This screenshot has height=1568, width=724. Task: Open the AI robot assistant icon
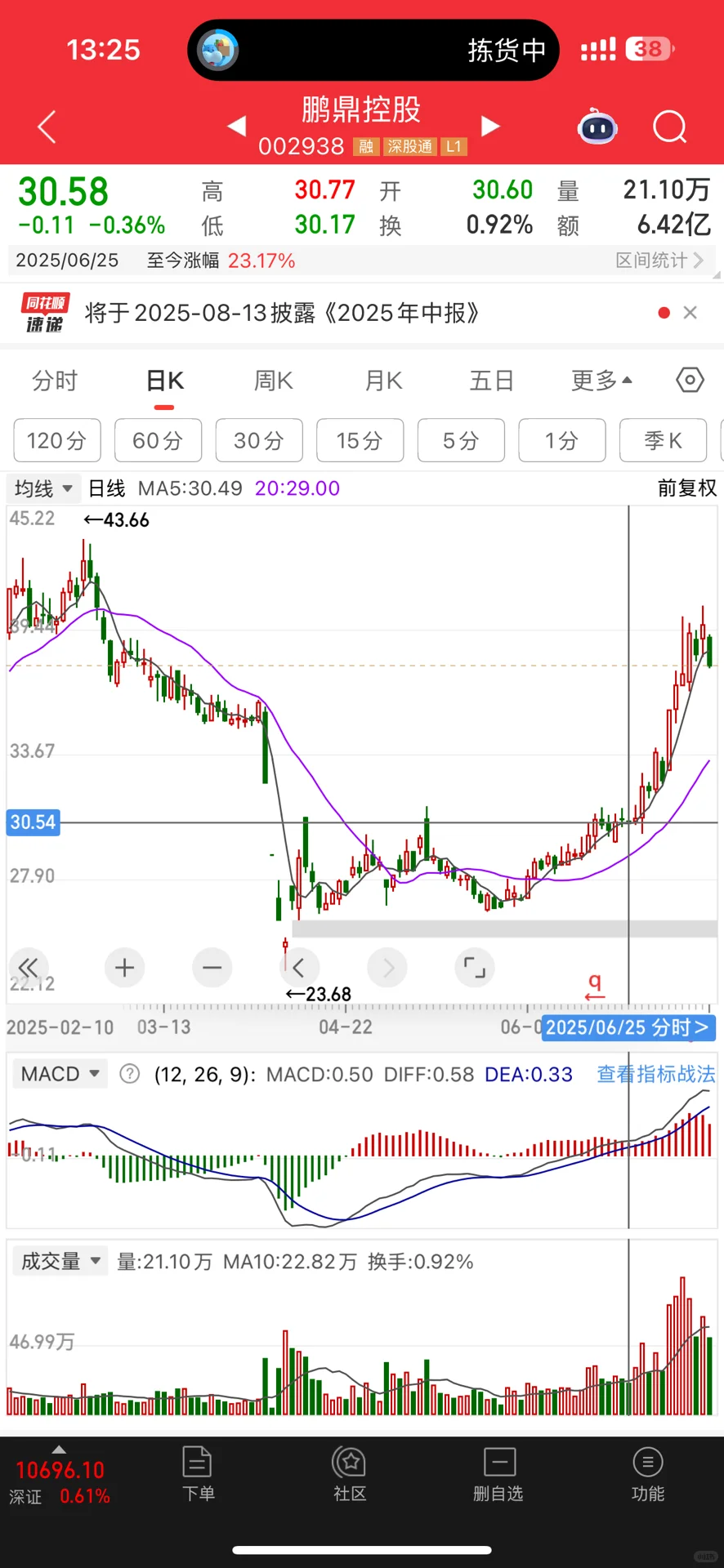[x=597, y=127]
